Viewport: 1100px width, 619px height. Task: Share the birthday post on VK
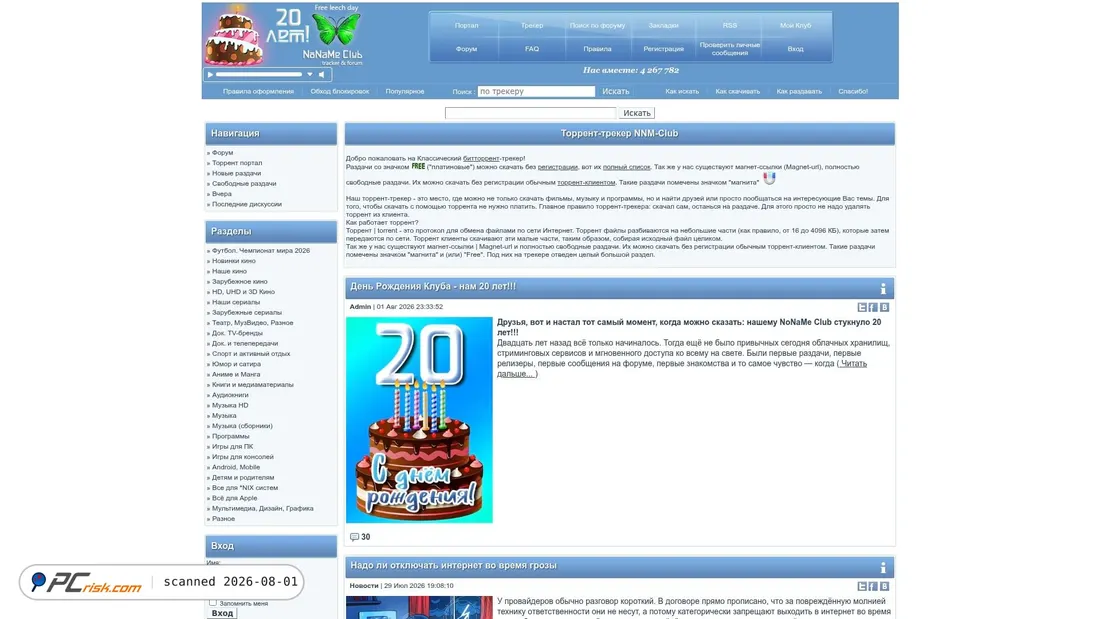[885, 307]
